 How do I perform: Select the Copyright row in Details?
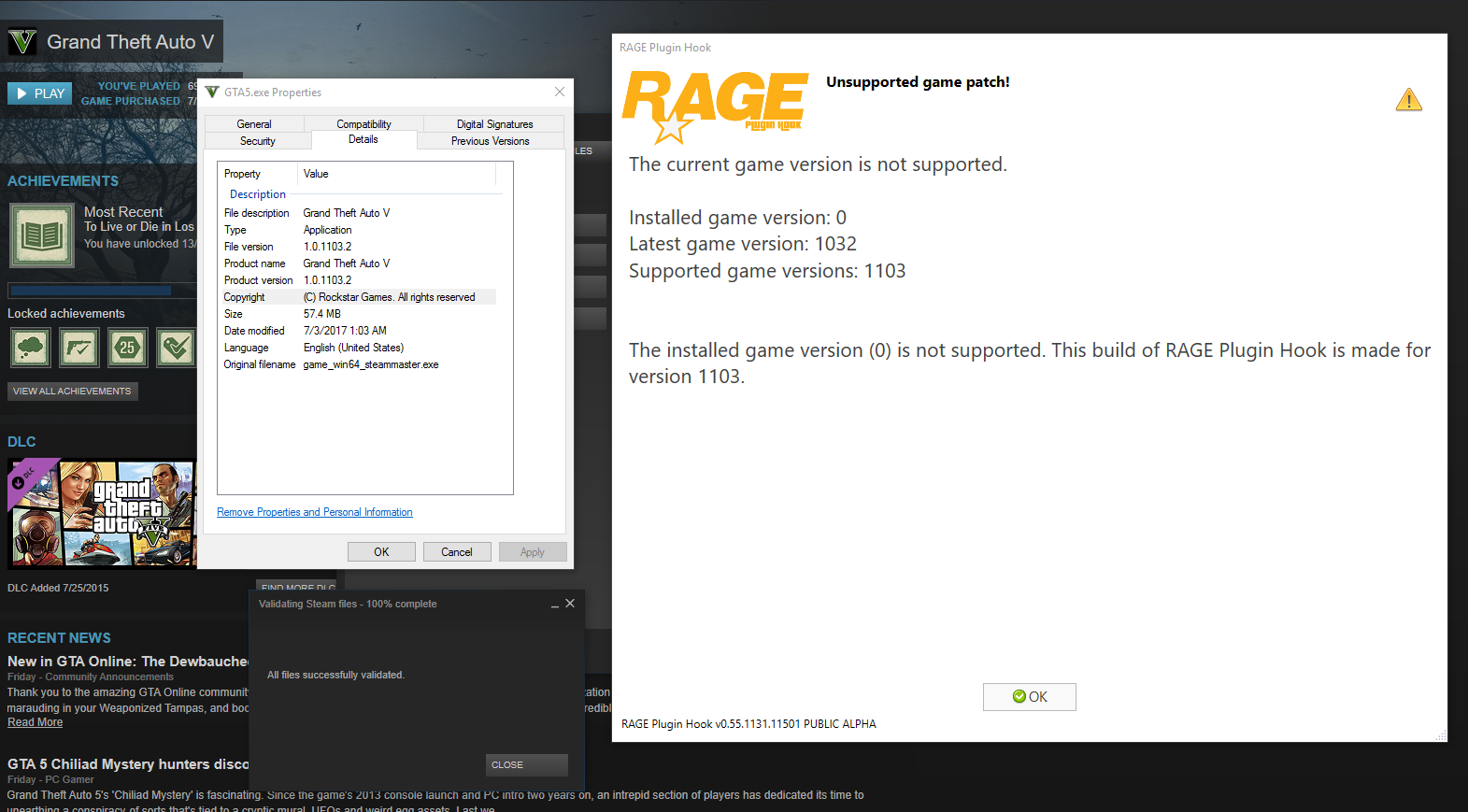click(360, 297)
